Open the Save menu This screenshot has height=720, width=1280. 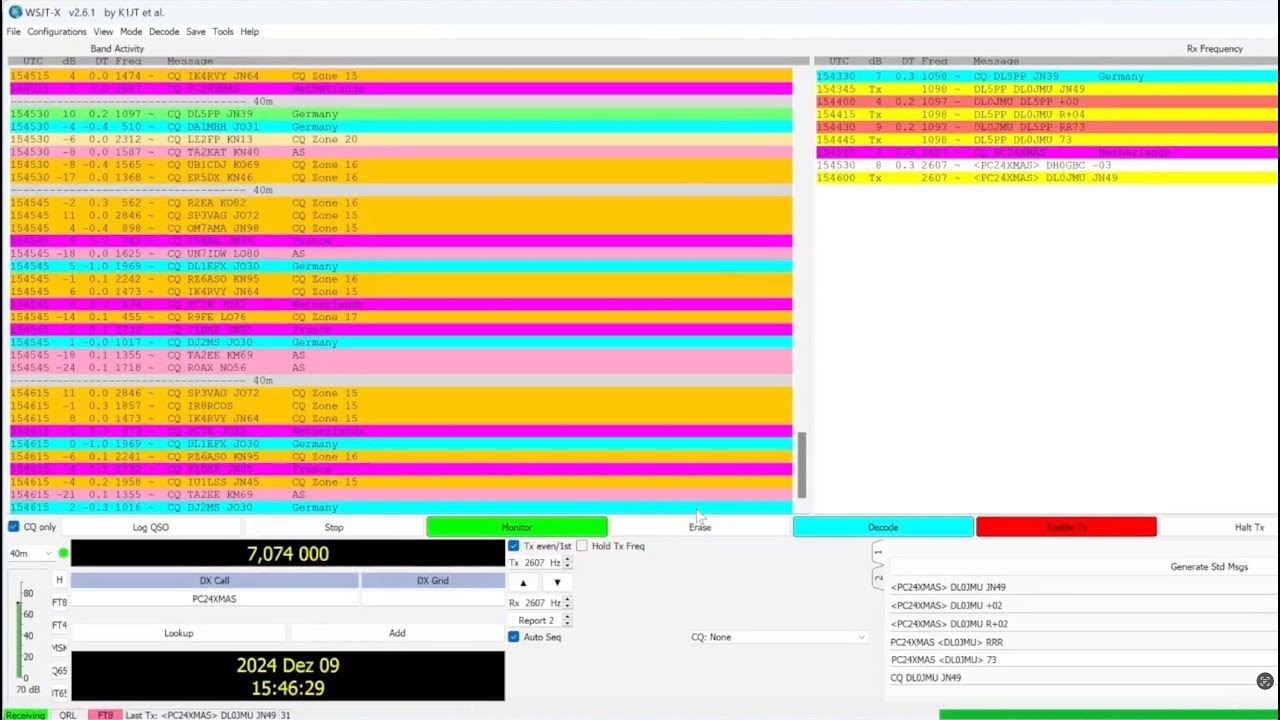(x=196, y=32)
